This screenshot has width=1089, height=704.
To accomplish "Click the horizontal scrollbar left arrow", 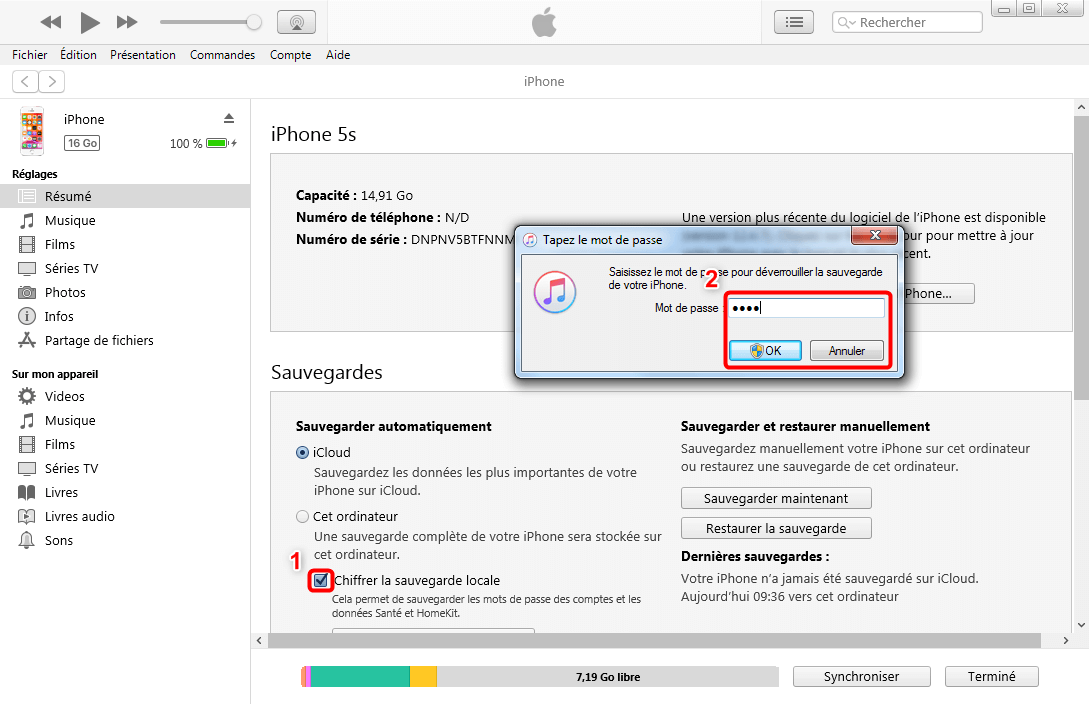I will coord(259,640).
